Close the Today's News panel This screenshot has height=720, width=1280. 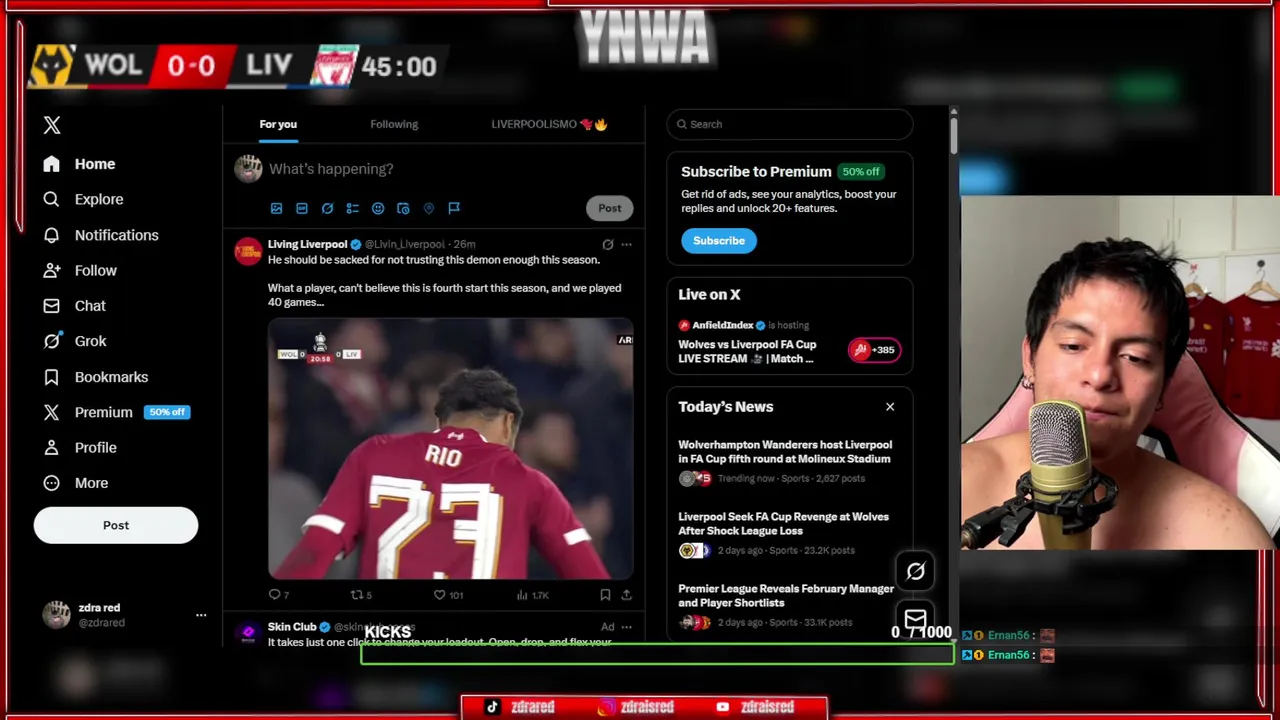pyautogui.click(x=890, y=407)
